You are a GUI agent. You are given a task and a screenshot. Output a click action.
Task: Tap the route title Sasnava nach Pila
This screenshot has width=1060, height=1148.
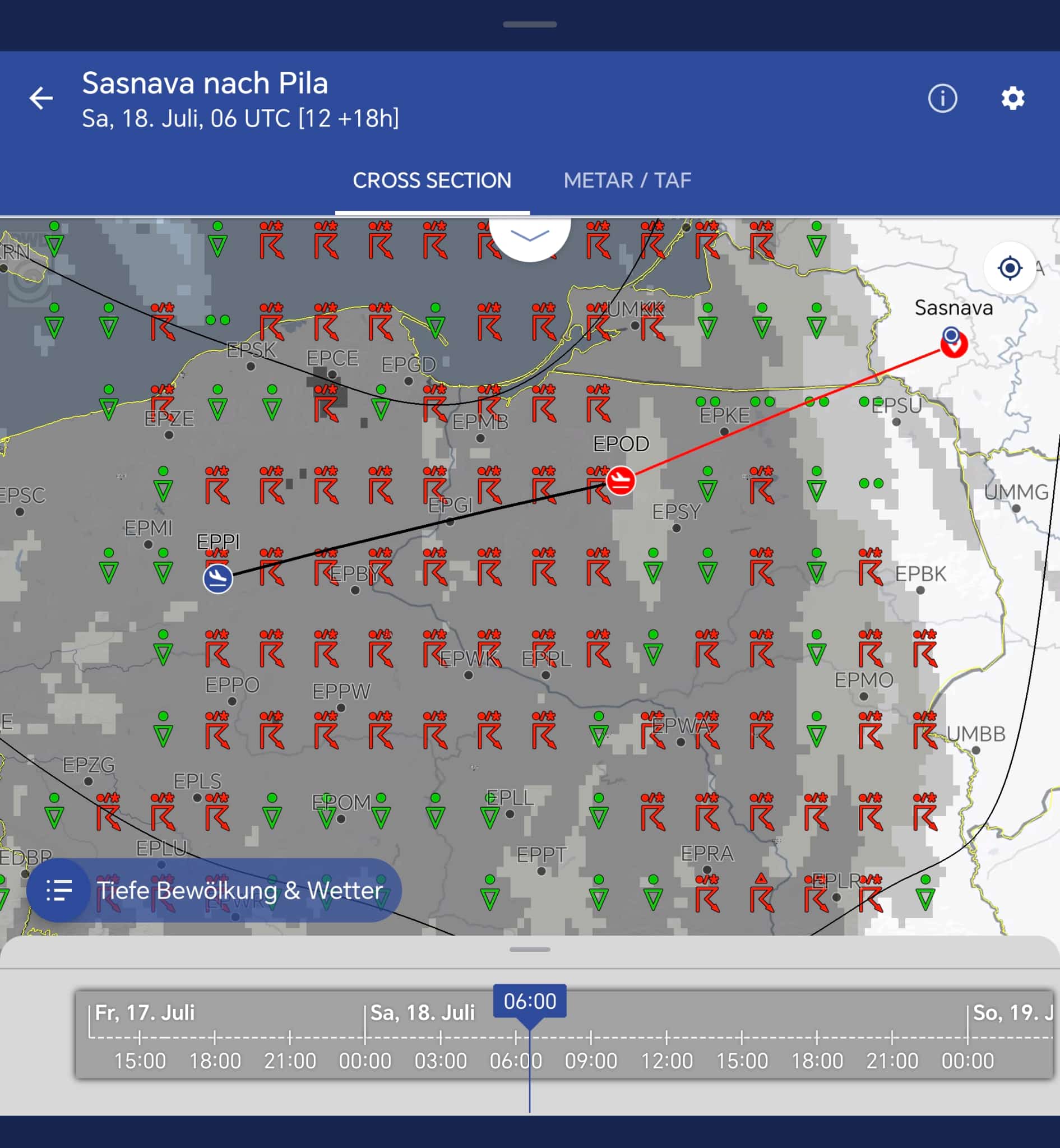point(205,83)
